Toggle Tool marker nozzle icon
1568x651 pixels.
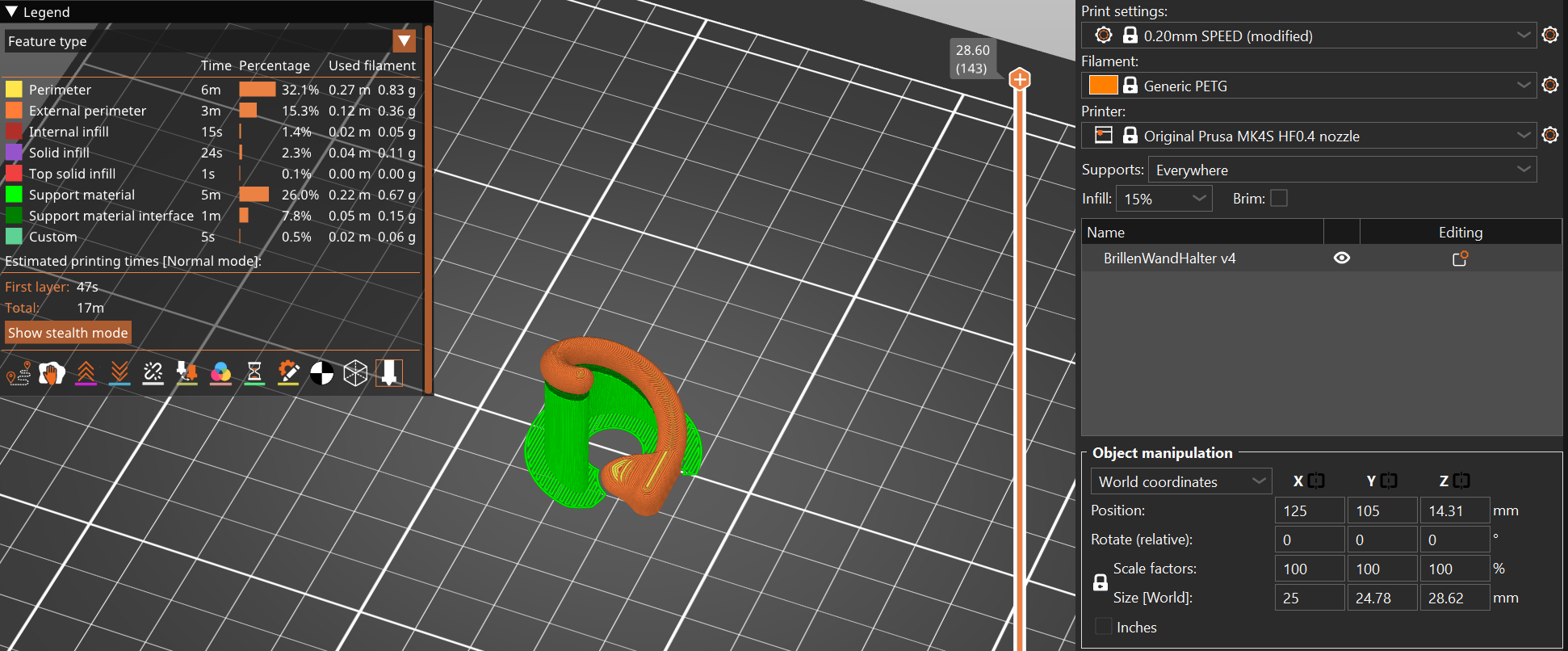click(389, 373)
